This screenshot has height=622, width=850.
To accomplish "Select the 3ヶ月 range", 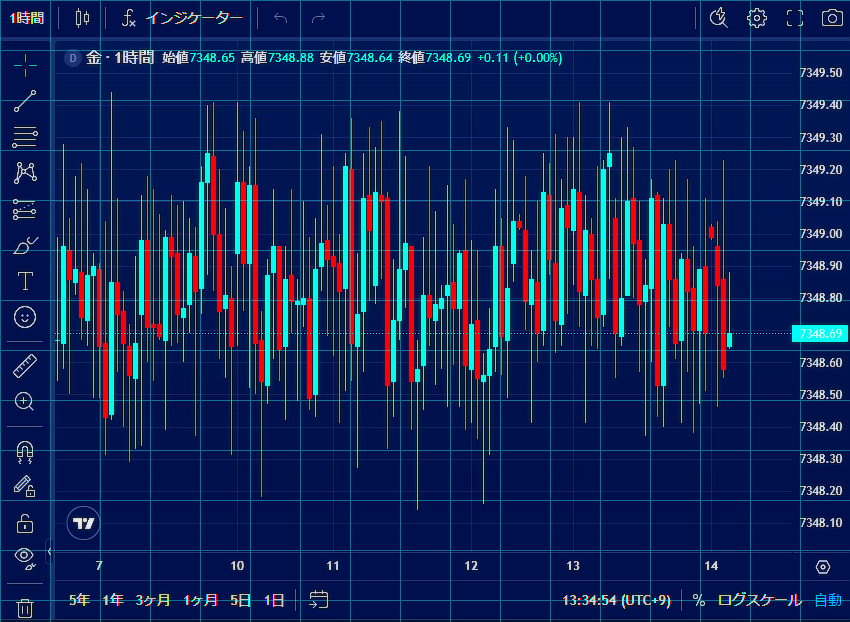I will click(x=153, y=600).
